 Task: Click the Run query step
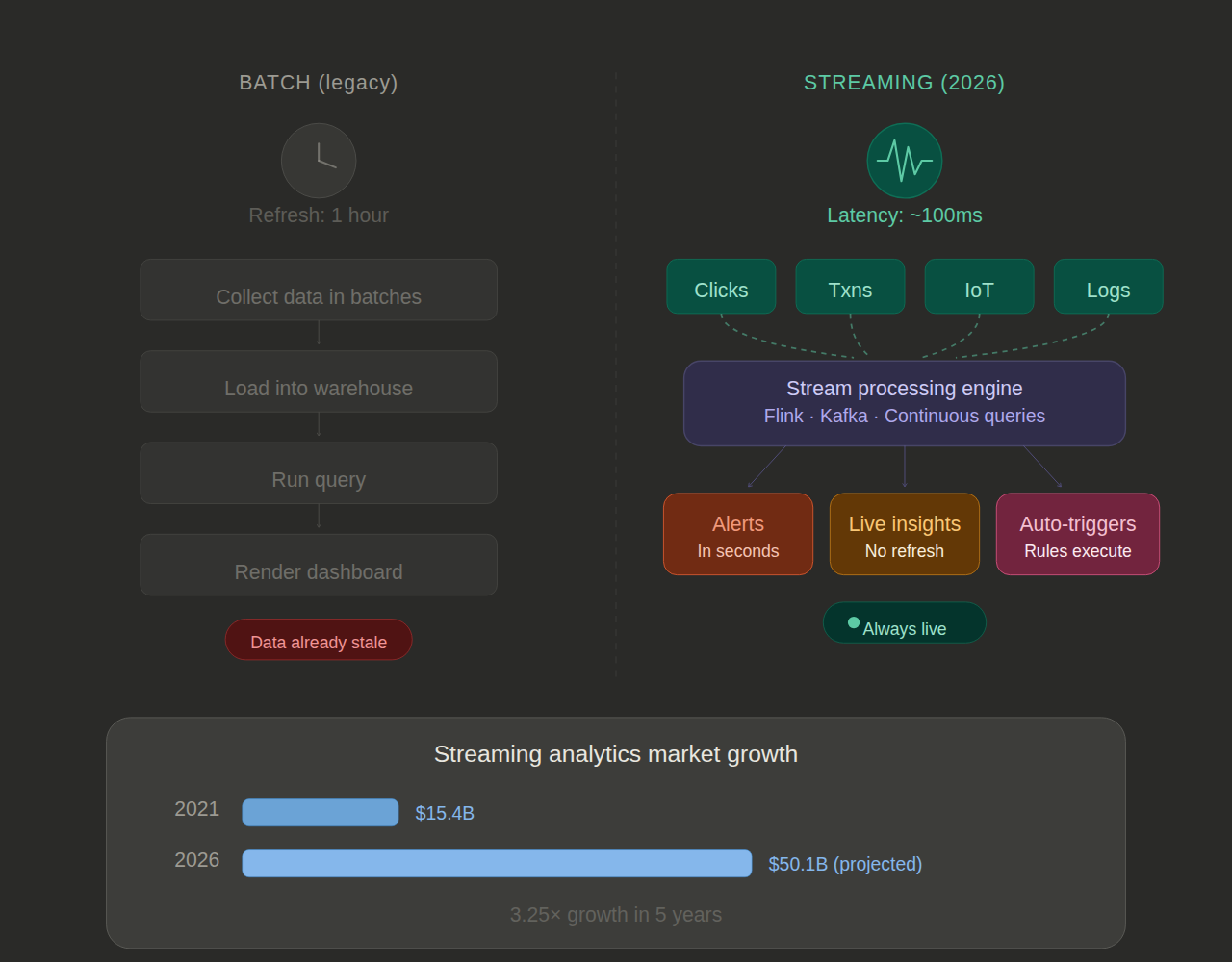point(319,472)
